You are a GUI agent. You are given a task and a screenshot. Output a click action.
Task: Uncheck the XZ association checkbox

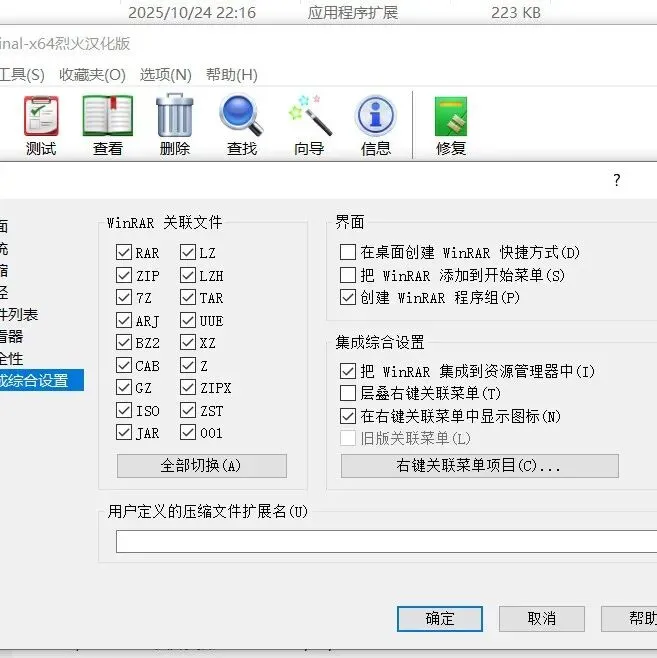[188, 342]
